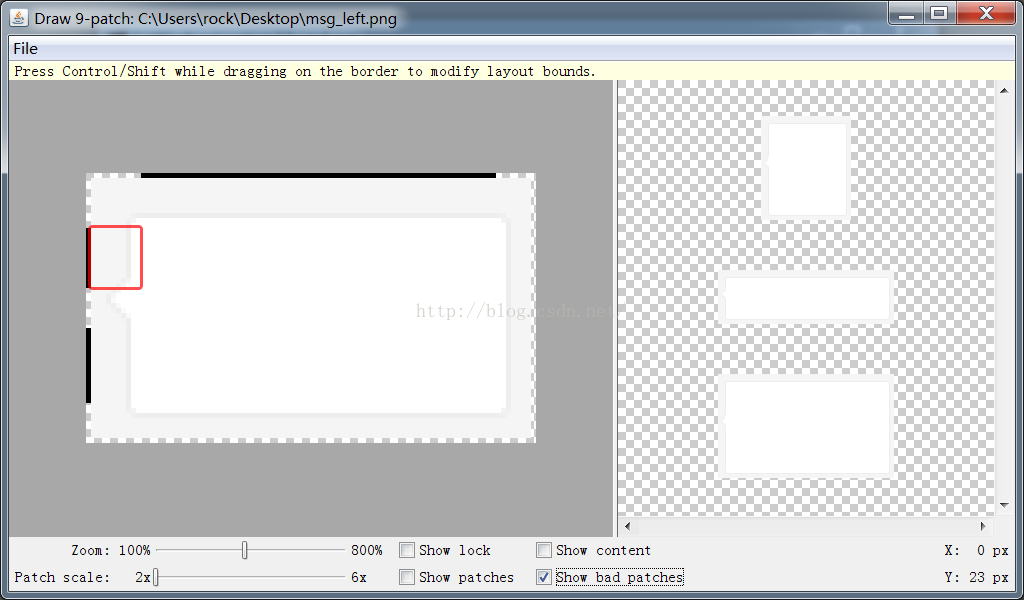This screenshot has height=600, width=1024.
Task: Click the both-directions stretched preview thumbnail
Action: (807, 427)
